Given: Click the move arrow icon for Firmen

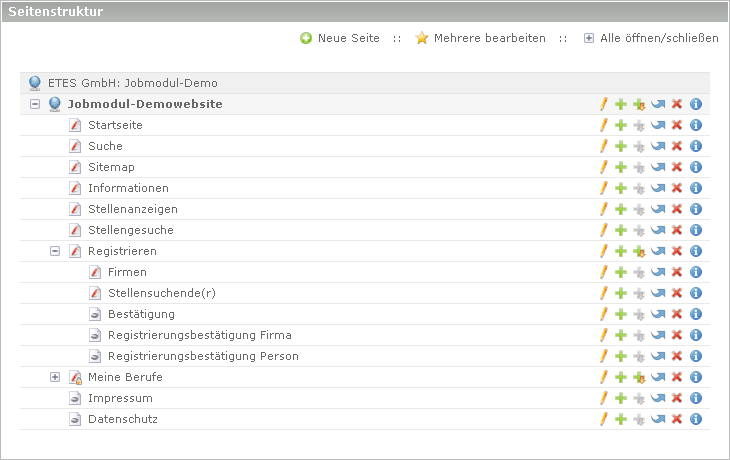Looking at the screenshot, I should click(658, 272).
